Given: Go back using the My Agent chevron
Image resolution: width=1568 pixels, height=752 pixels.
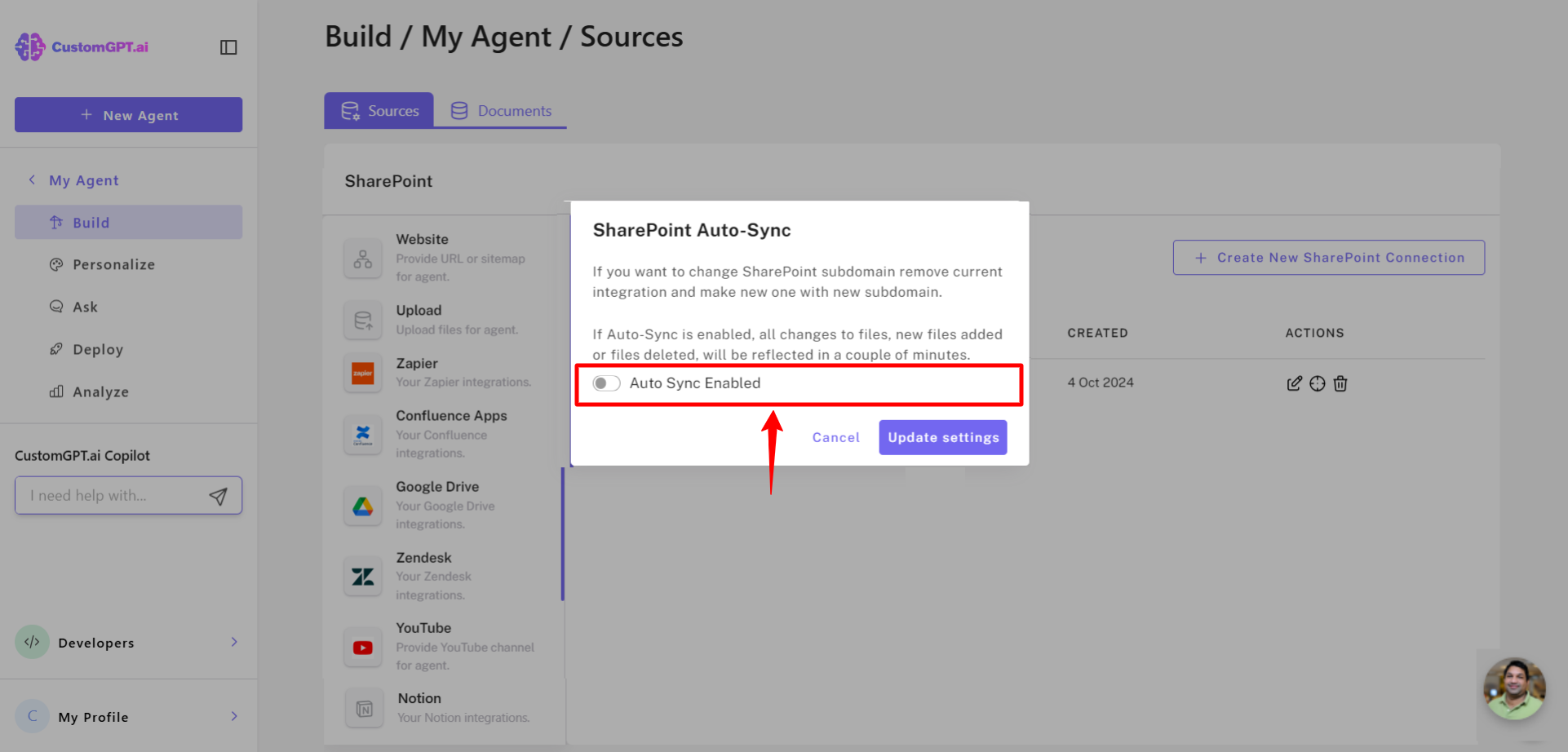Looking at the screenshot, I should [32, 179].
